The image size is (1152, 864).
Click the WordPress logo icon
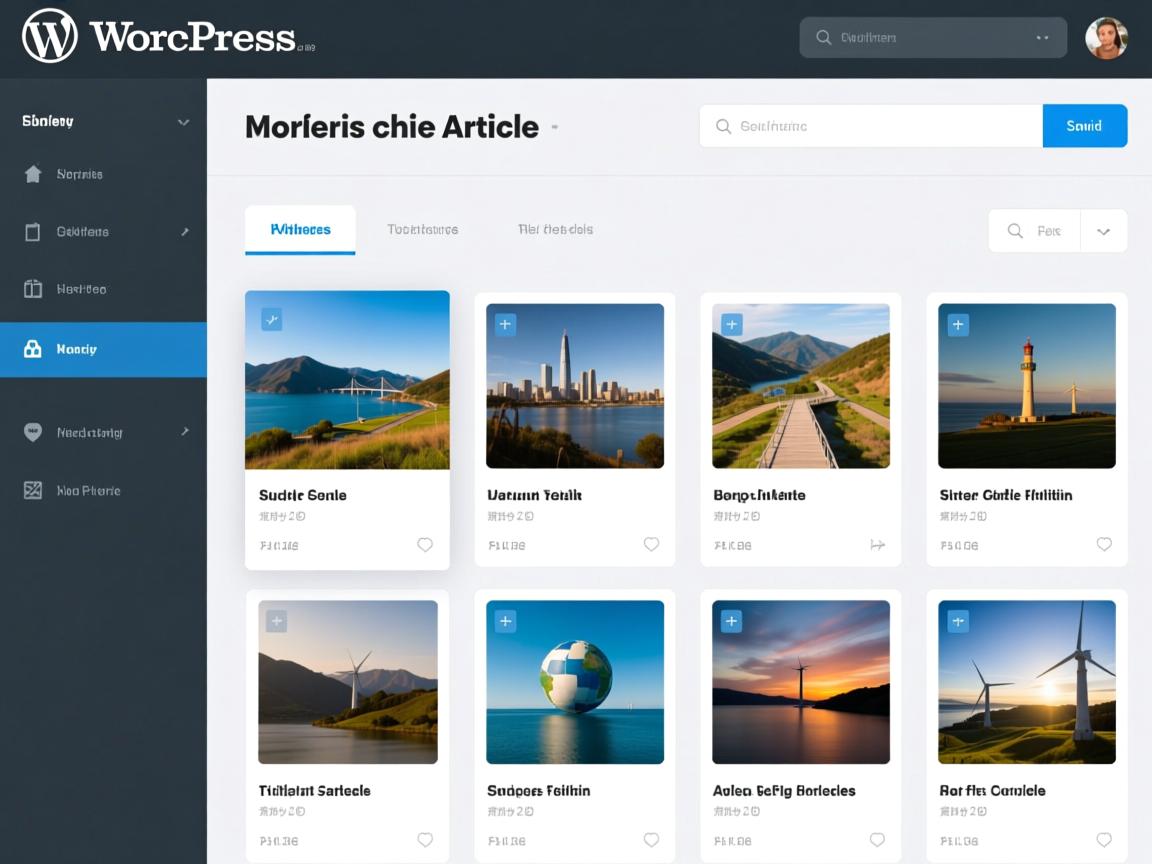49,37
